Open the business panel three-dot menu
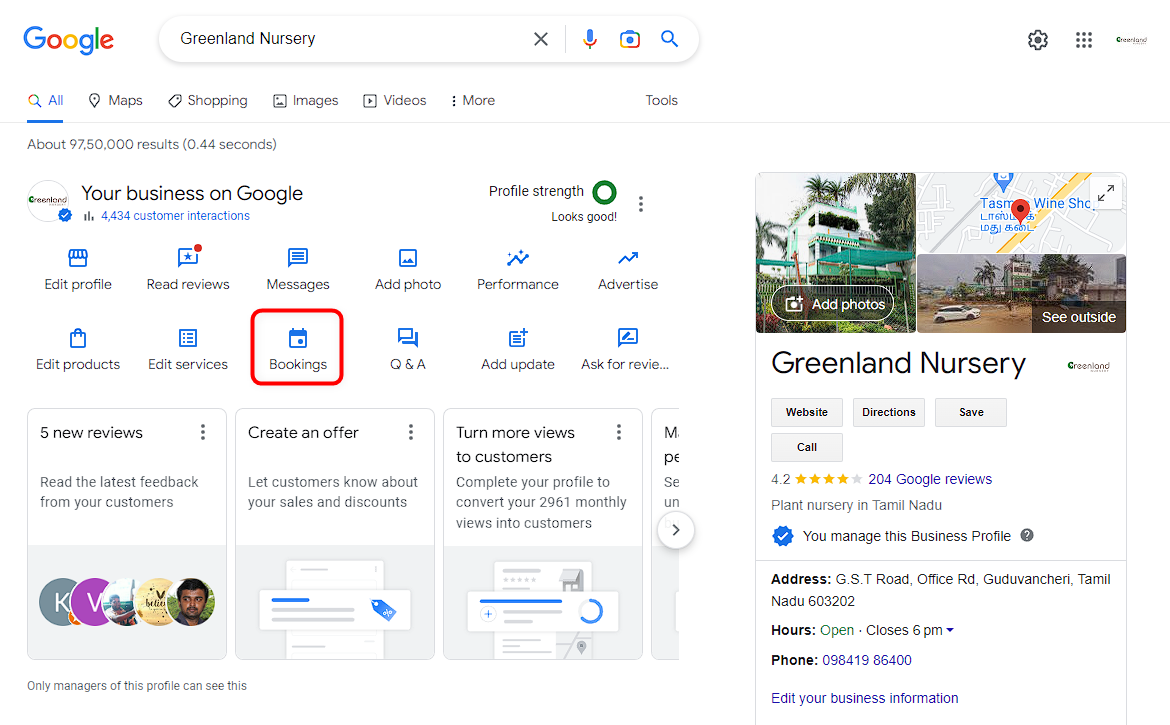Image resolution: width=1170 pixels, height=725 pixels. pyautogui.click(x=641, y=204)
